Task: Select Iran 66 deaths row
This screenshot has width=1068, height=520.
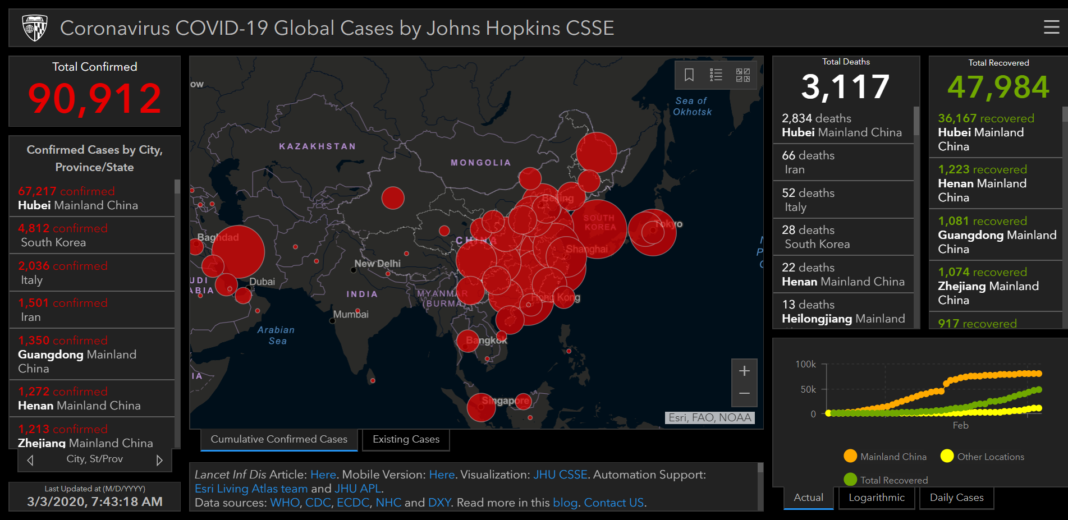Action: pyautogui.click(x=843, y=162)
